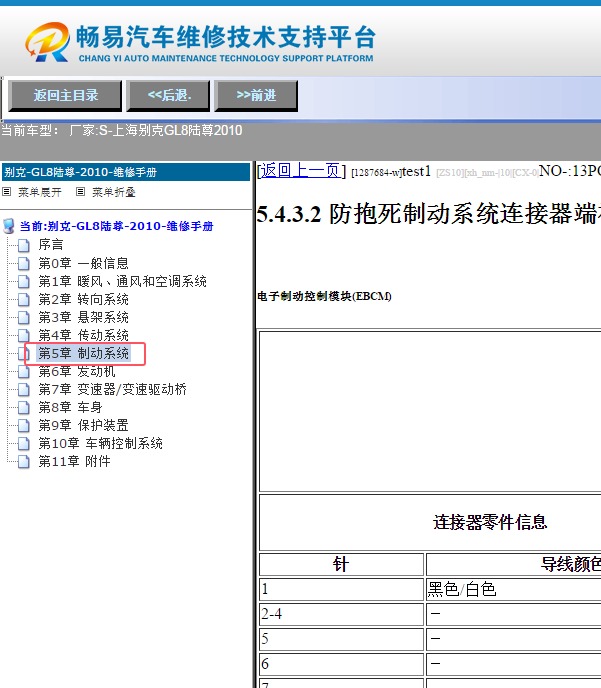Open 第8章 车身
Image resolution: width=601 pixels, height=688 pixels.
point(70,407)
